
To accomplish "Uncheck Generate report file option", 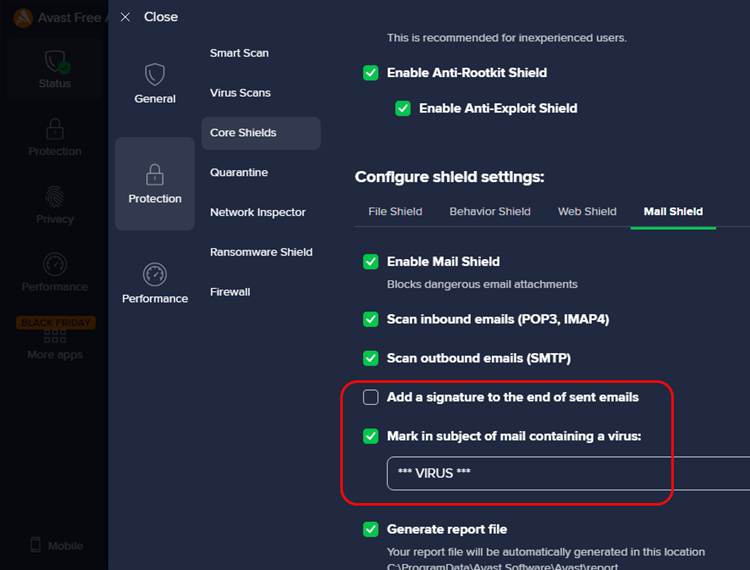I will pyautogui.click(x=371, y=529).
